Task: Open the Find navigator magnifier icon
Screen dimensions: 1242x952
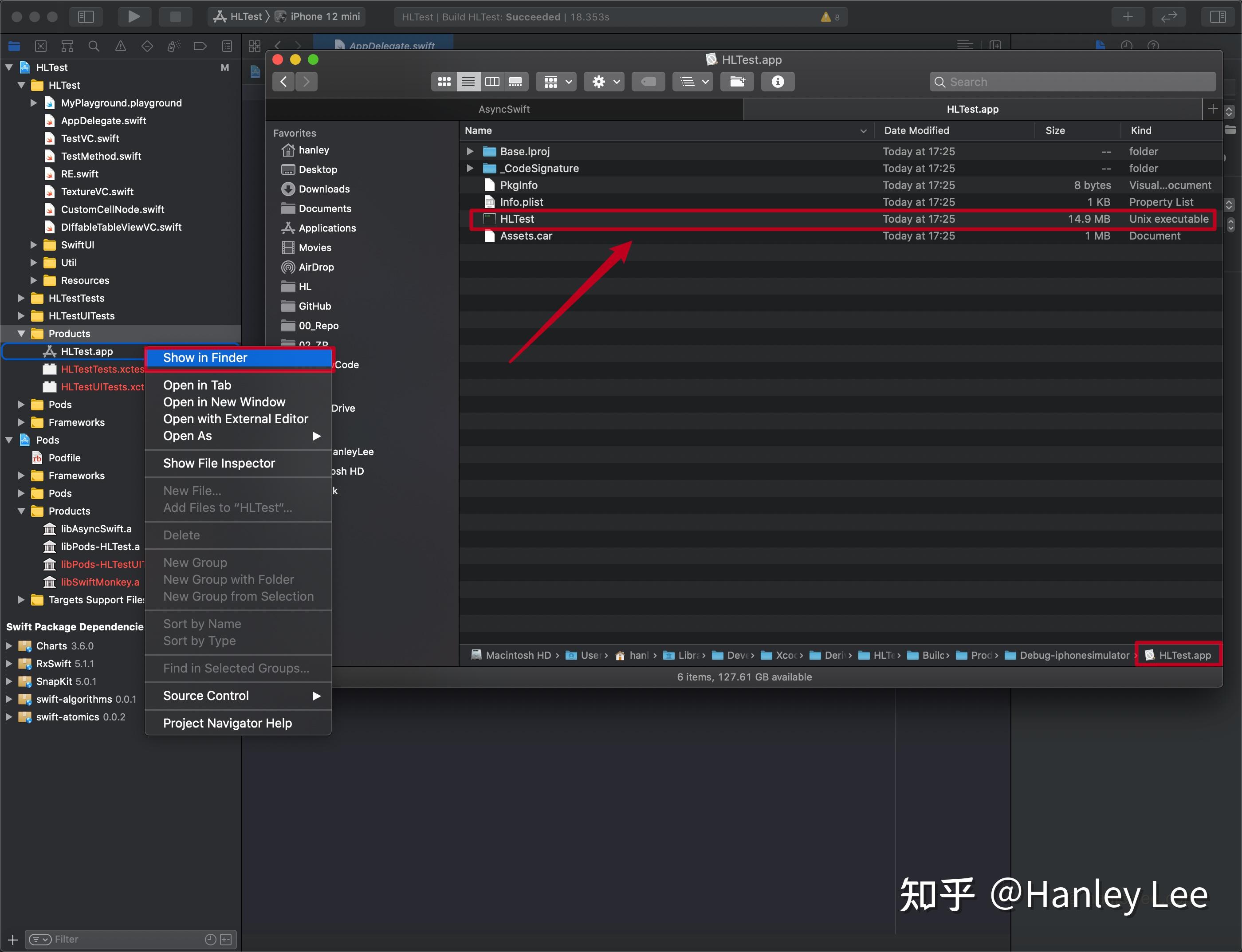Action: pos(94,46)
